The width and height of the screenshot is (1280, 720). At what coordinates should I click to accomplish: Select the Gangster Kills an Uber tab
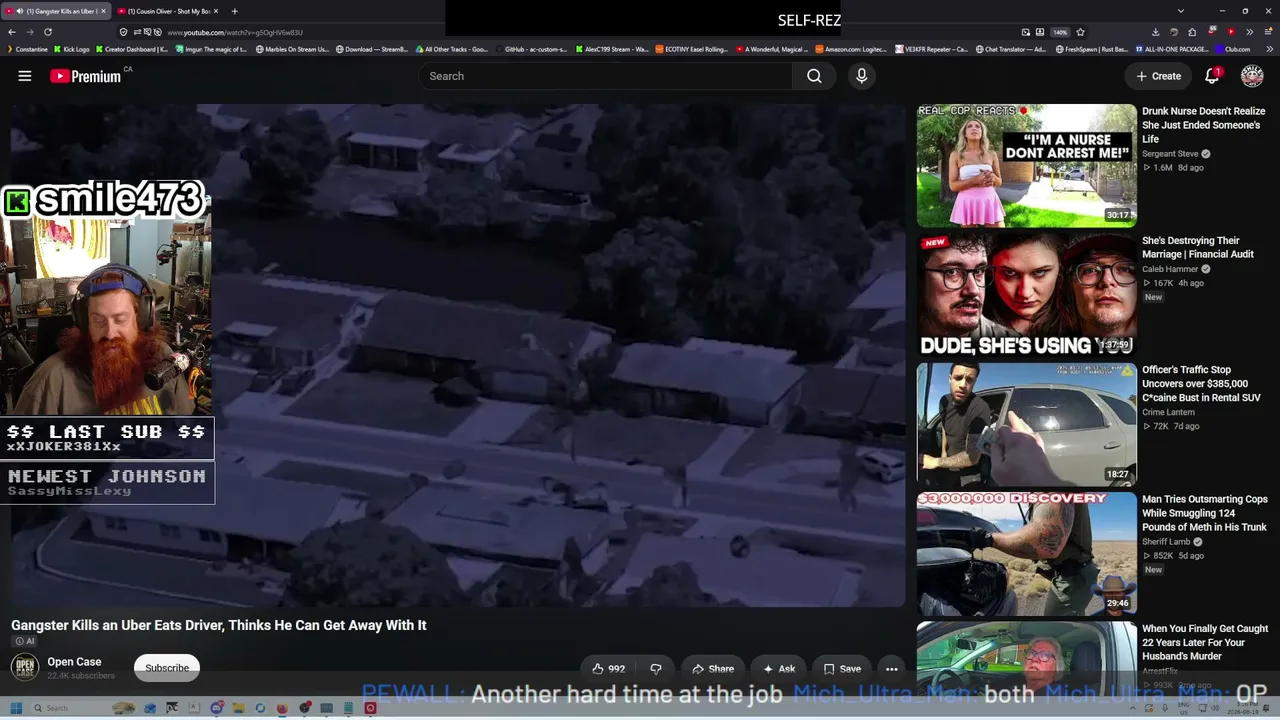click(55, 11)
